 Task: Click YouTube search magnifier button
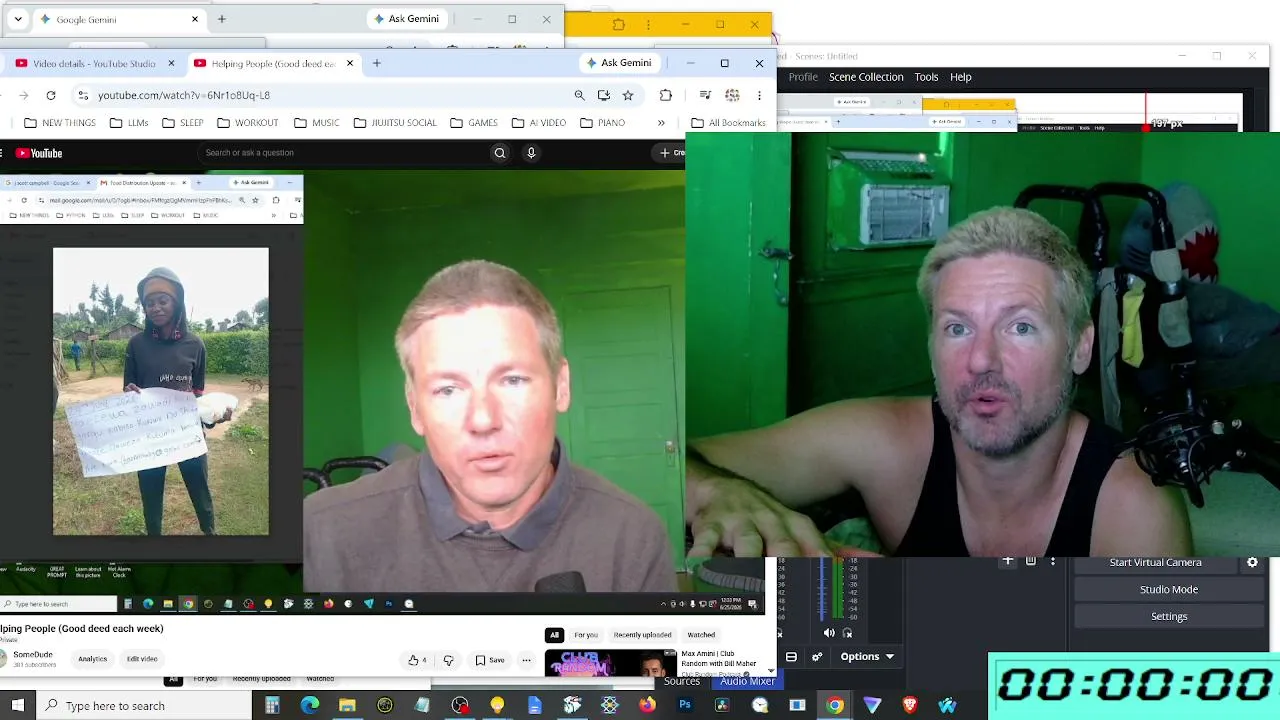(x=500, y=153)
